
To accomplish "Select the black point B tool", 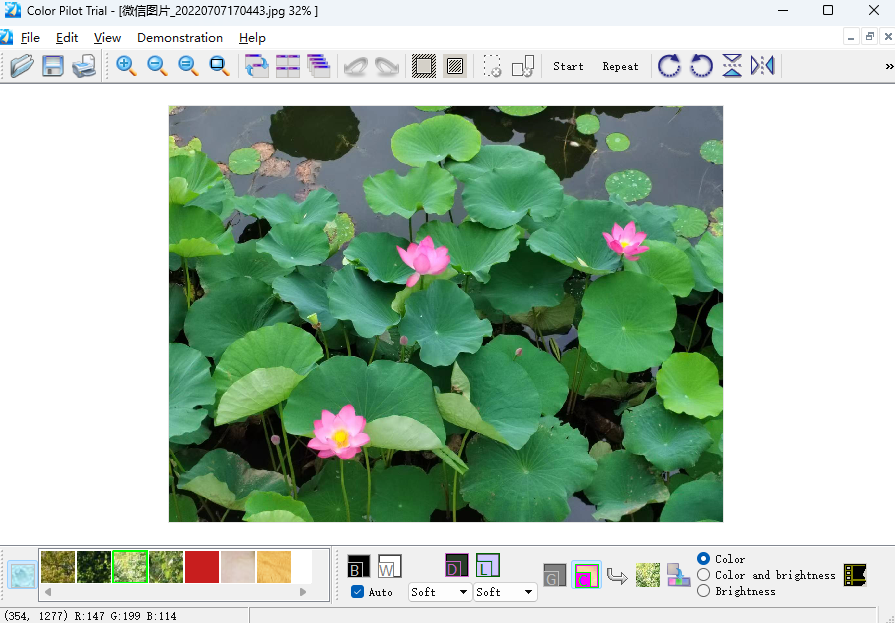I will (x=358, y=566).
